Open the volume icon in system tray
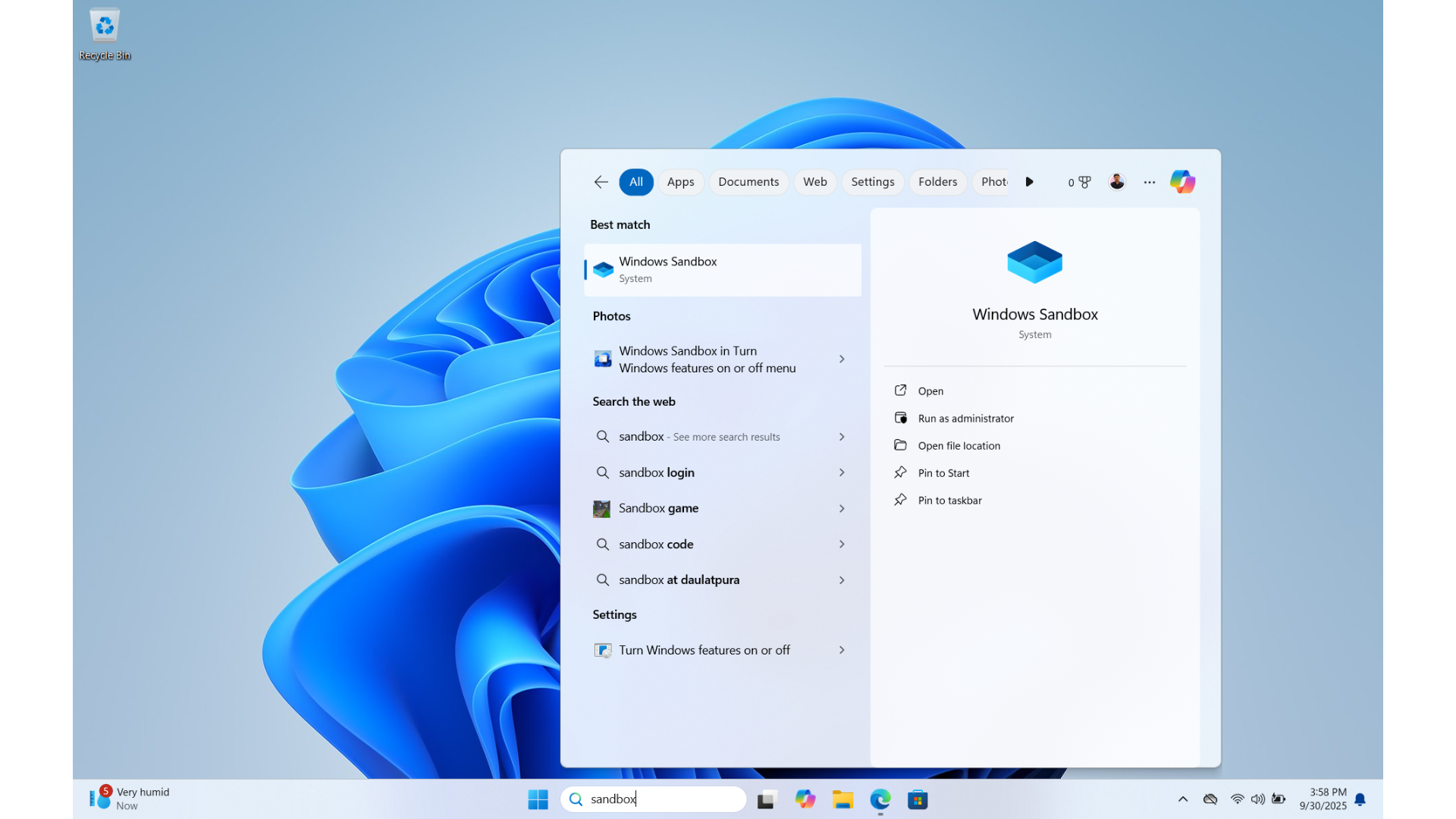The image size is (1456, 819). 1259,799
